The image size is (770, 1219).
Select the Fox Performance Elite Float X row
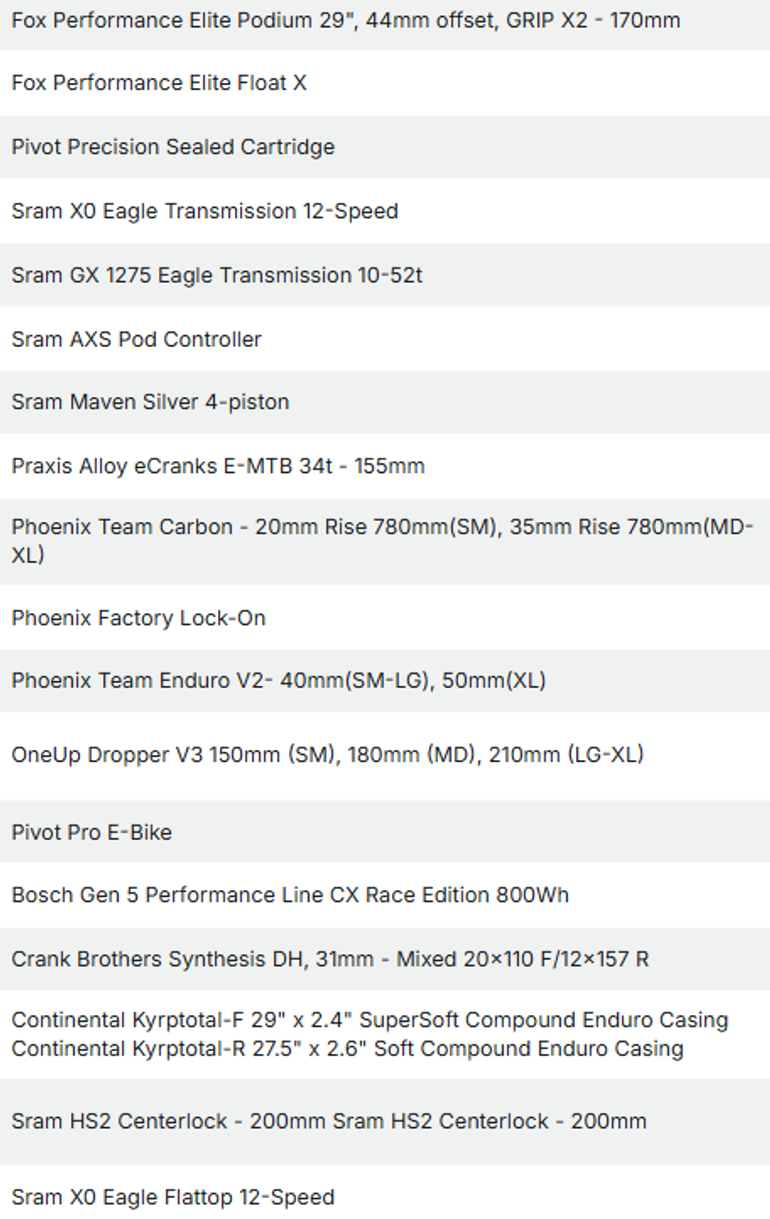click(x=385, y=83)
